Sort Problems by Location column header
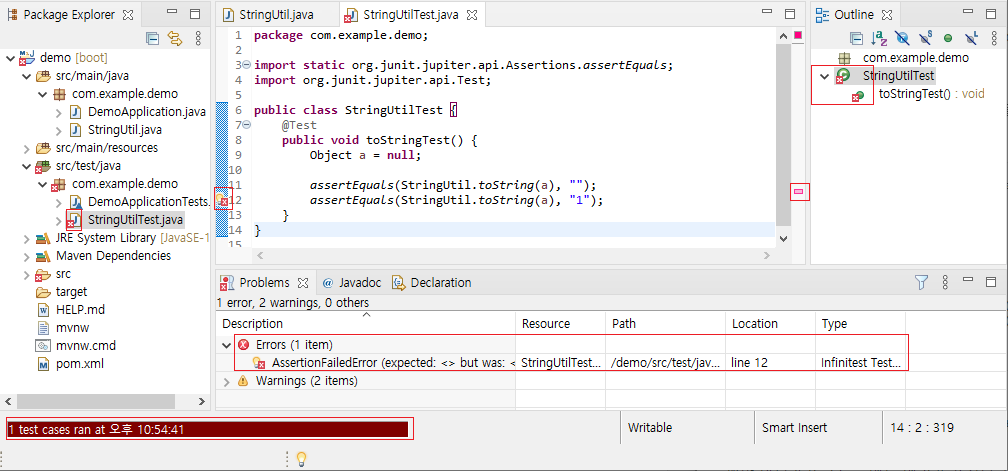 (771, 324)
